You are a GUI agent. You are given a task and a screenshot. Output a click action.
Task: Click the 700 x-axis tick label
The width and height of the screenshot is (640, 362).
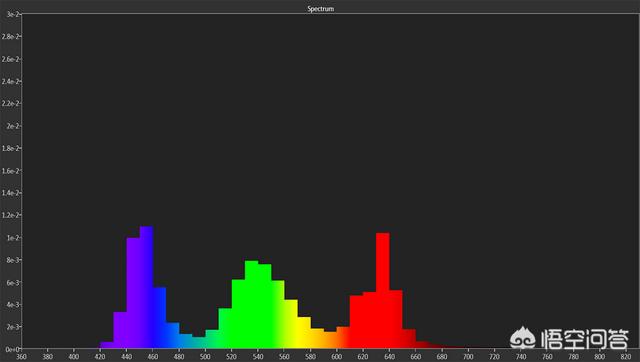[468, 357]
